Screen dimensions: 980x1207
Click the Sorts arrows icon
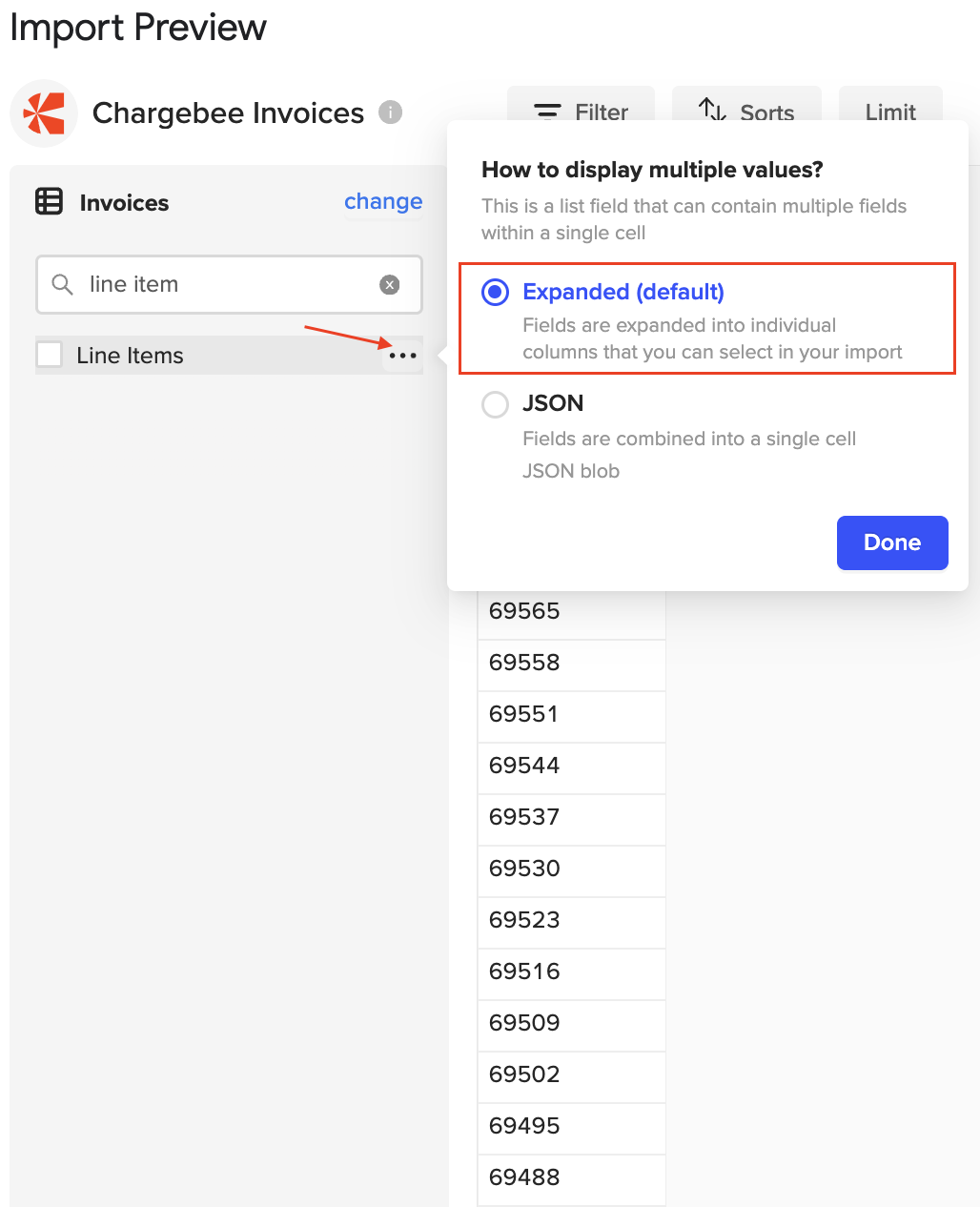pyautogui.click(x=712, y=111)
